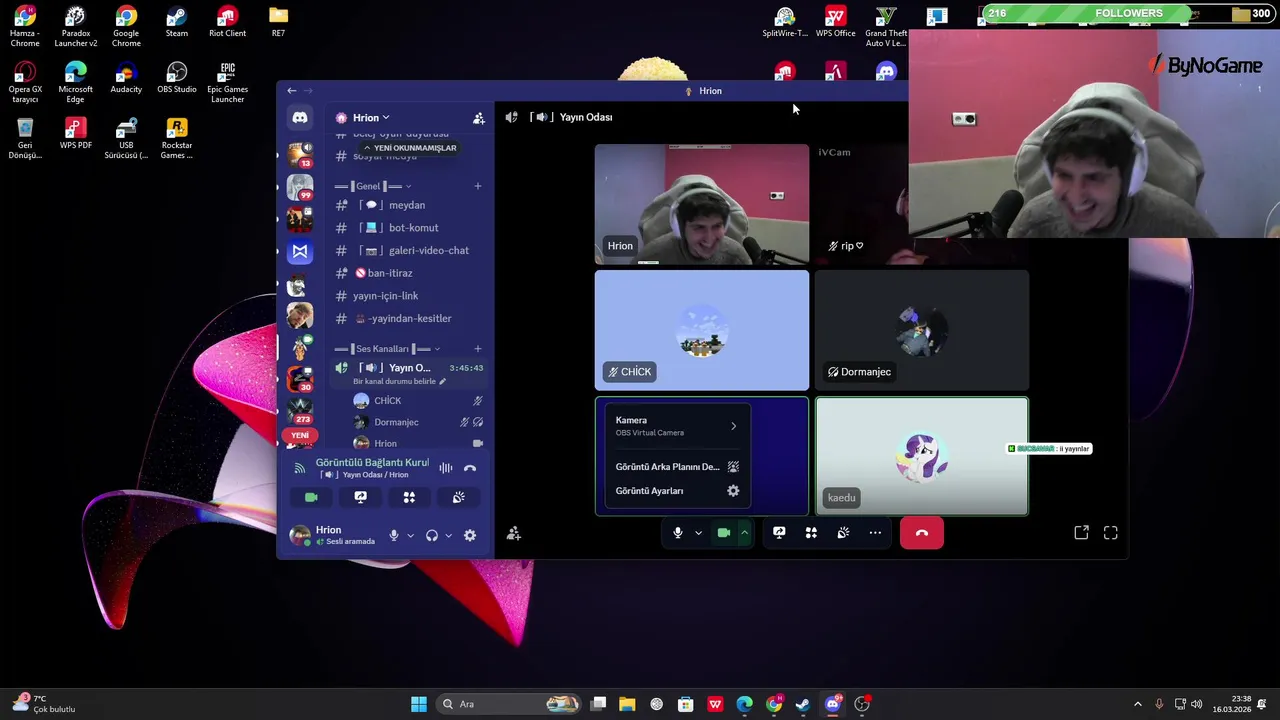
Task: Pop out the call window
Action: (x=1081, y=533)
